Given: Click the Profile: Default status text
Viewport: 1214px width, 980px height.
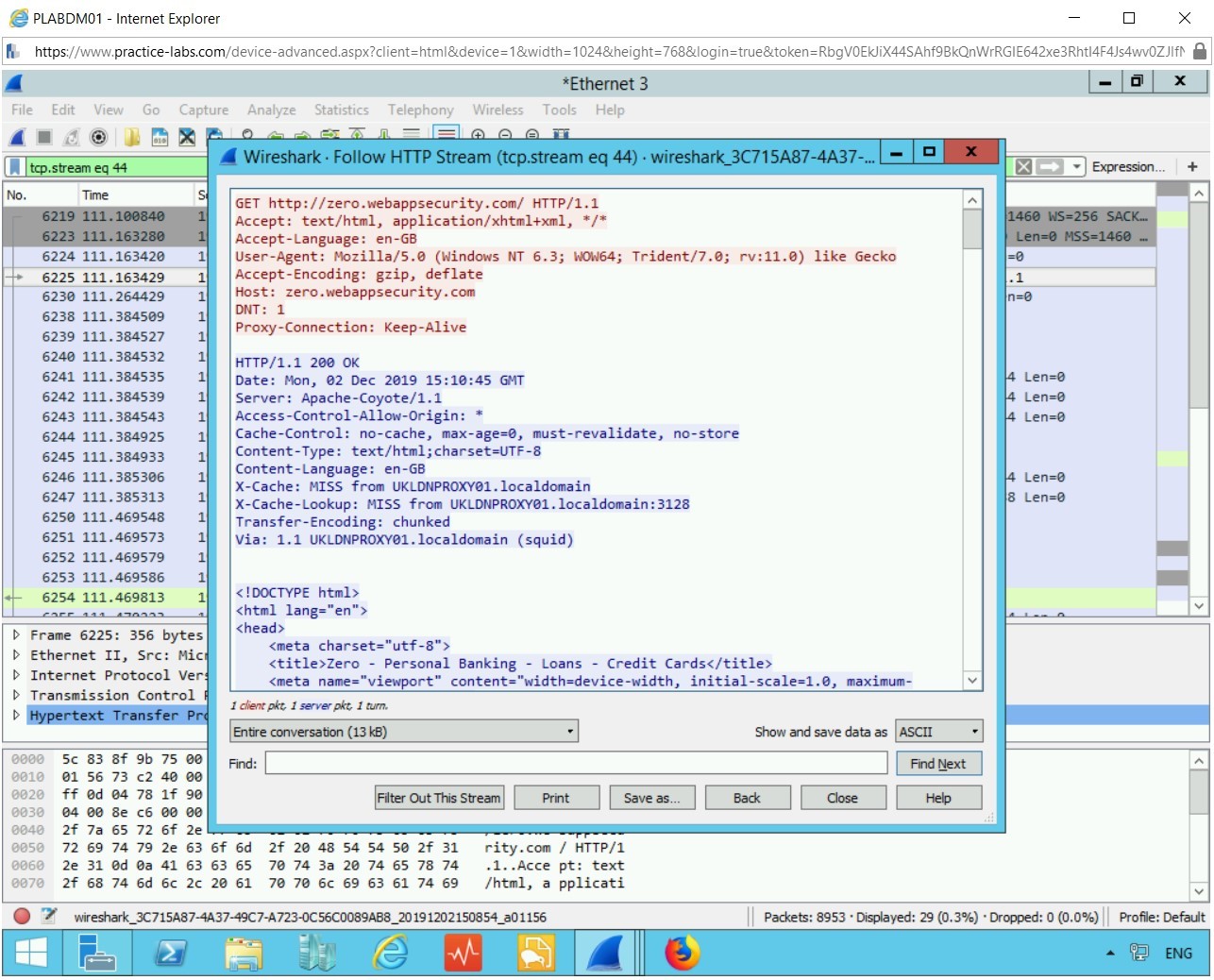Looking at the screenshot, I should click(x=1161, y=917).
